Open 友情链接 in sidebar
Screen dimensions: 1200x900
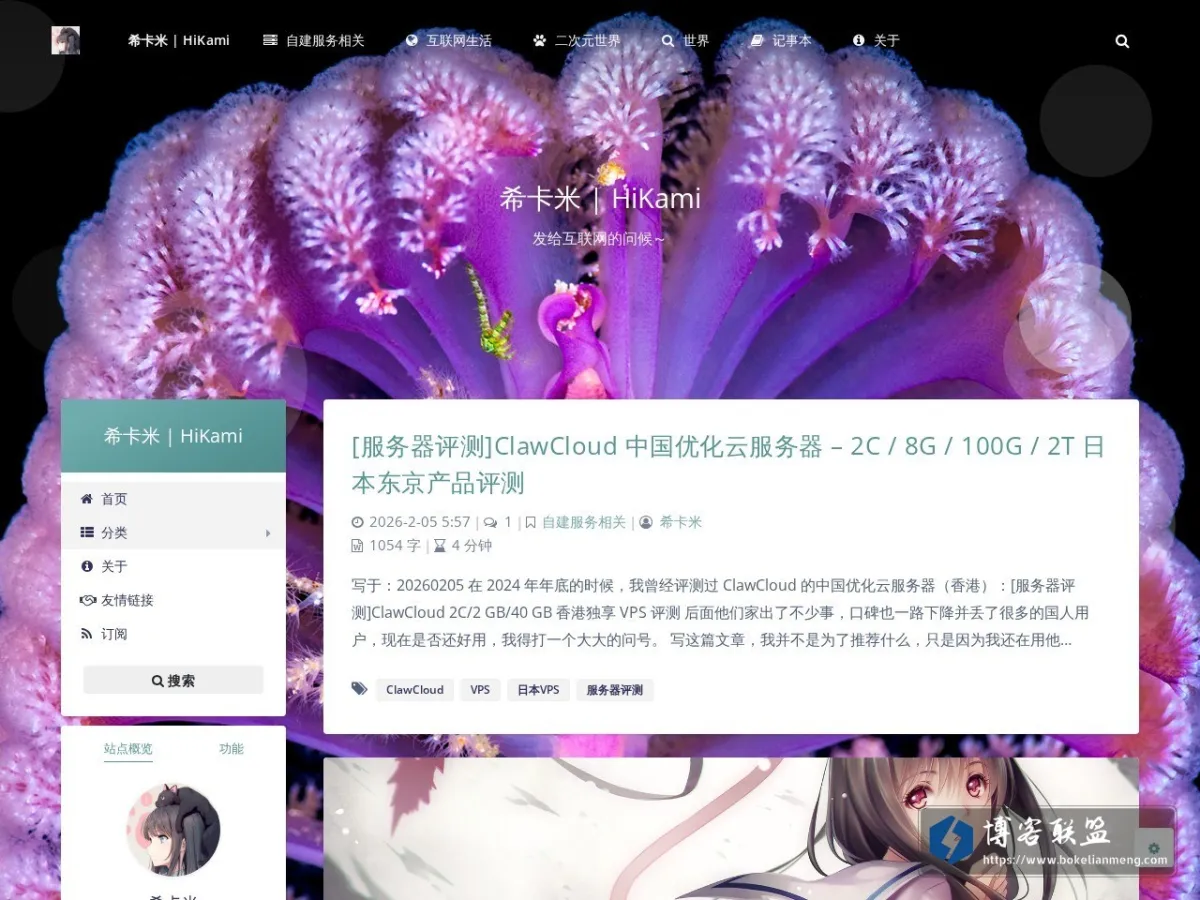tap(173, 600)
